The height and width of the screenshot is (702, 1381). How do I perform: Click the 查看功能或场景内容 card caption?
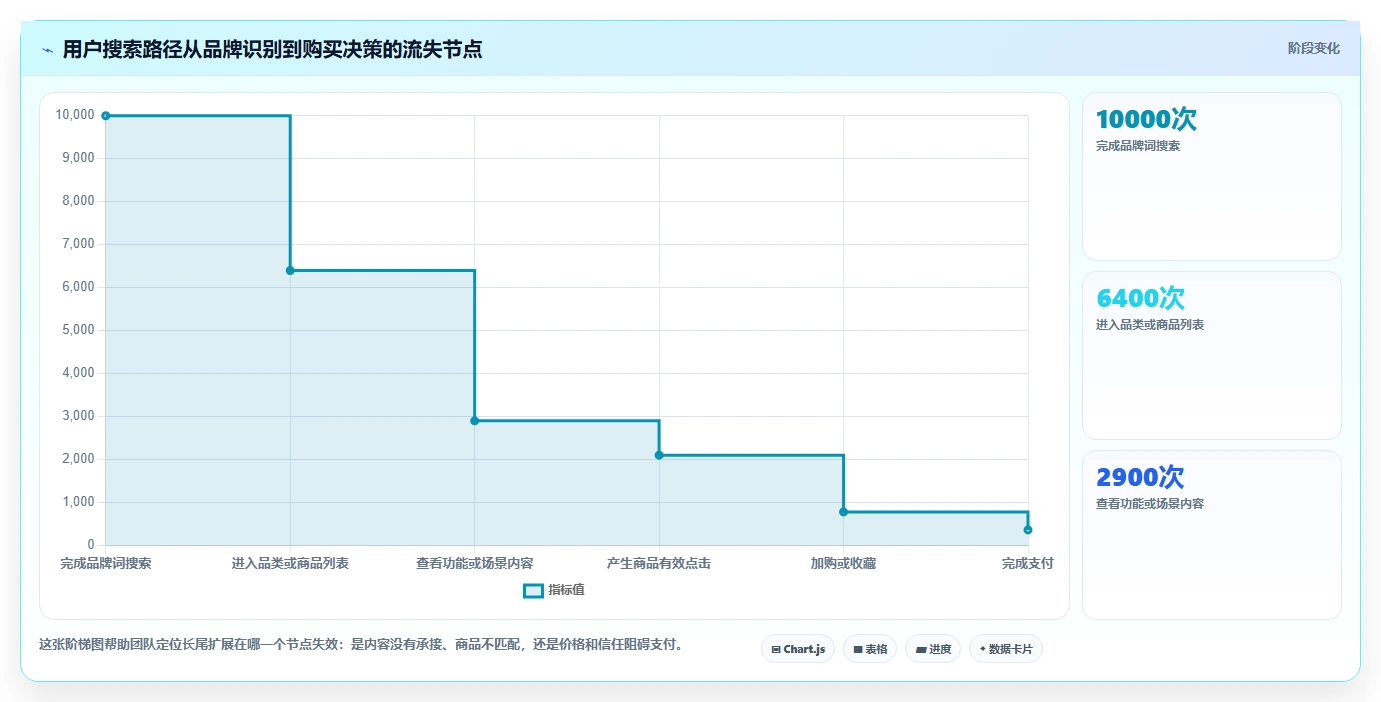(x=1150, y=504)
